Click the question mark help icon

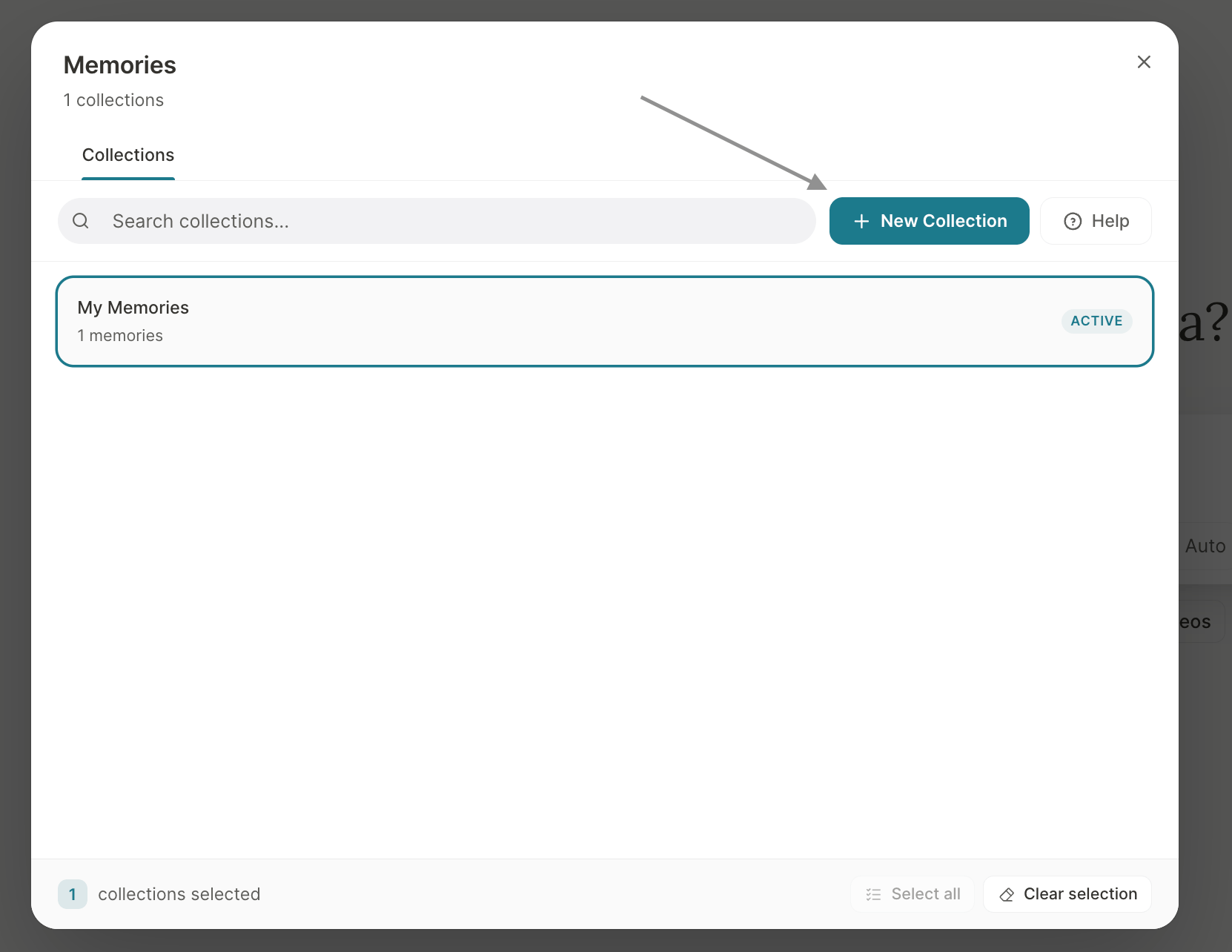click(1073, 221)
